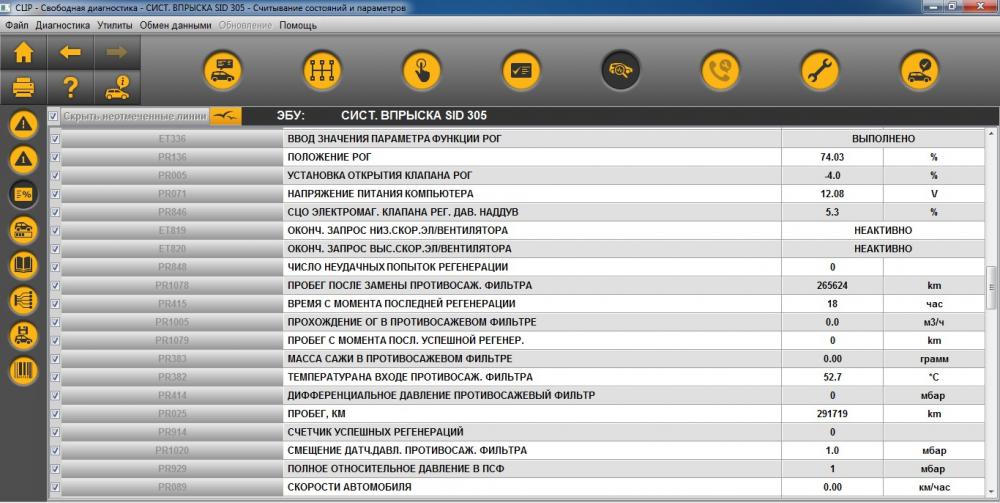Open the wrench repair tool icon

tap(820, 70)
